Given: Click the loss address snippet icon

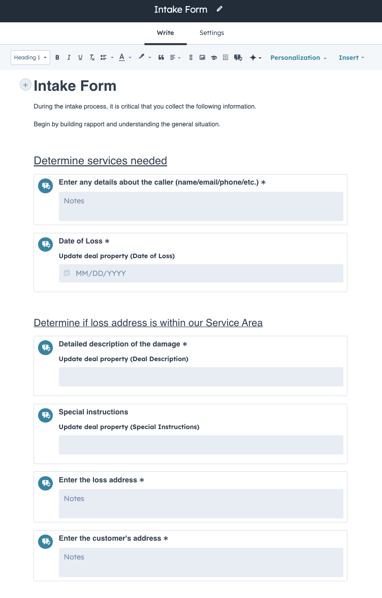Looking at the screenshot, I should point(45,484).
